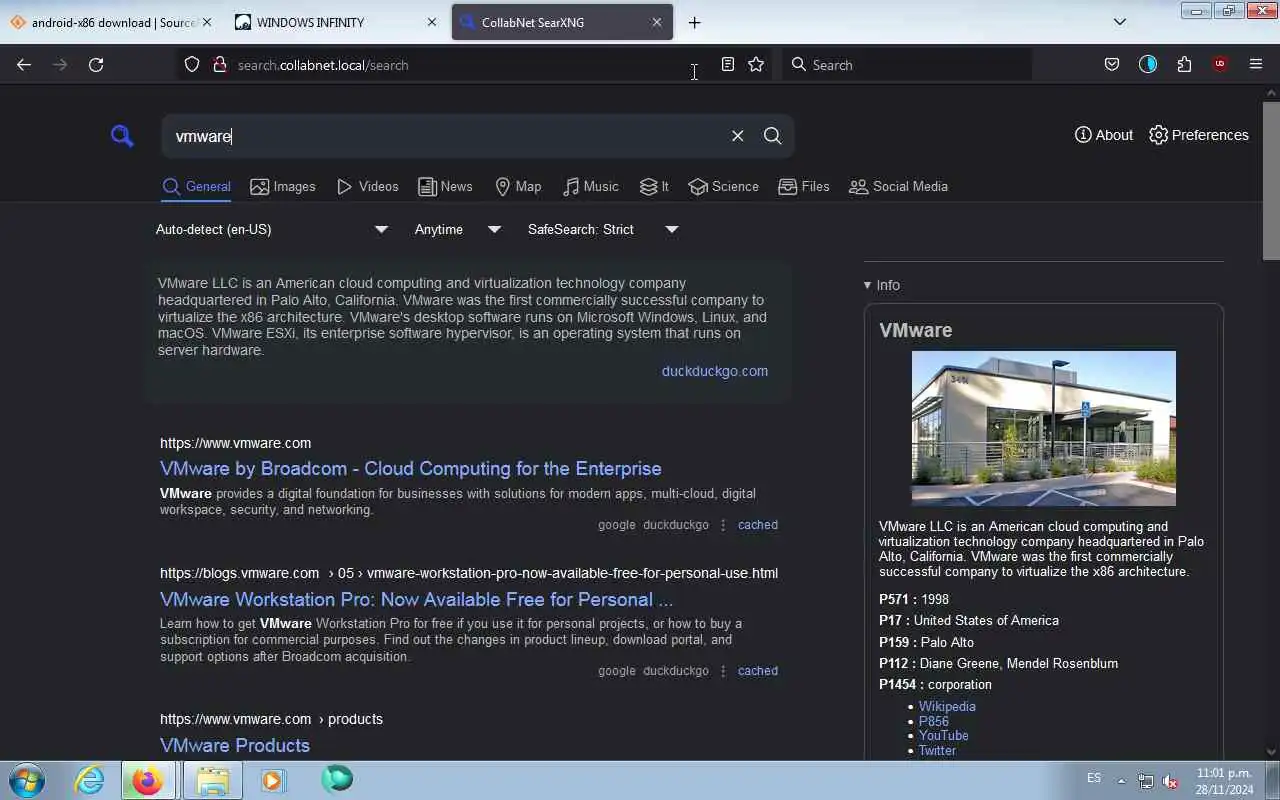Reload the current page
1280x800 pixels.
point(96,64)
